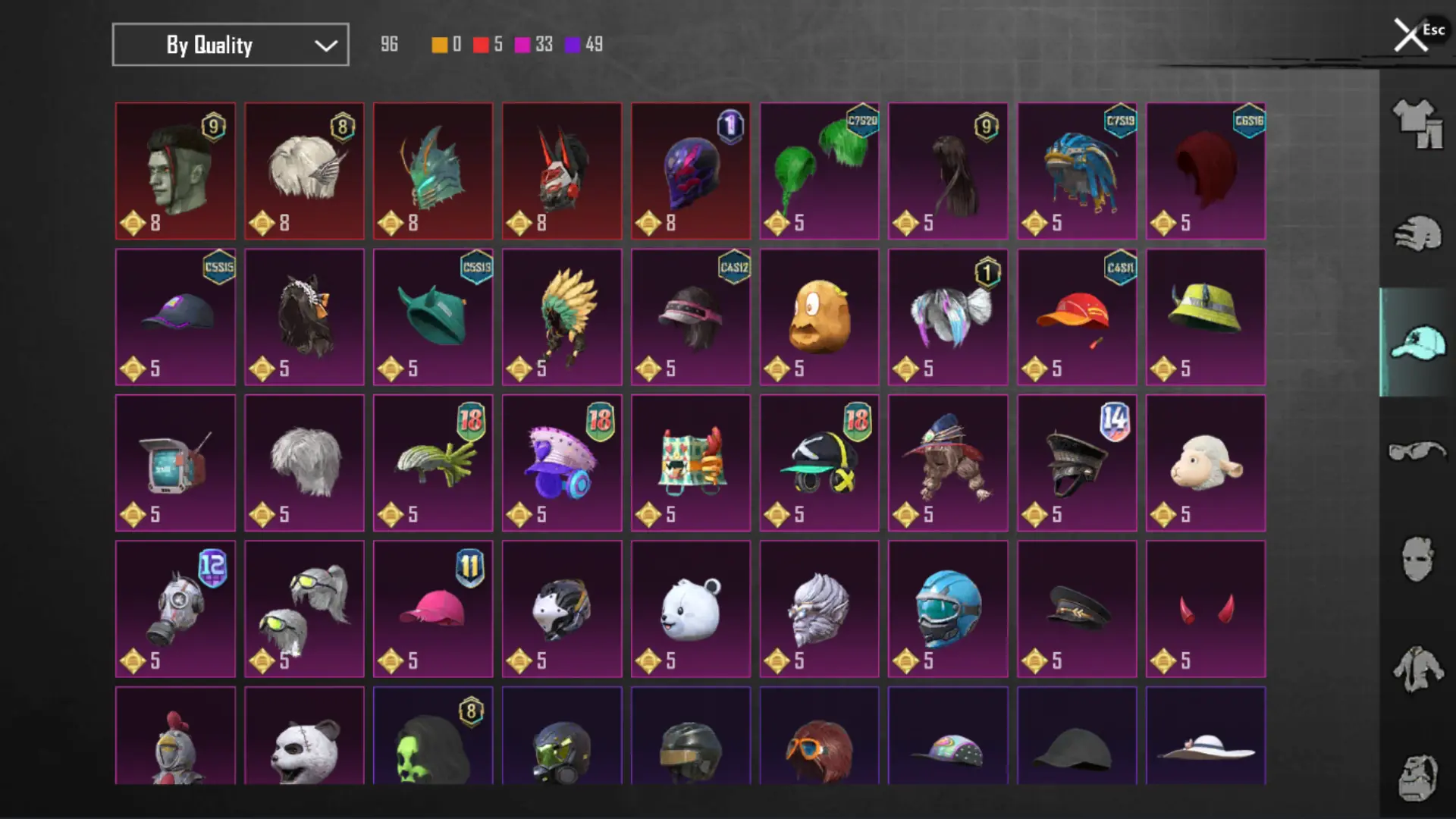This screenshot has width=1456, height=819.
Task: Filter by the red quality swatch
Action: [480, 45]
